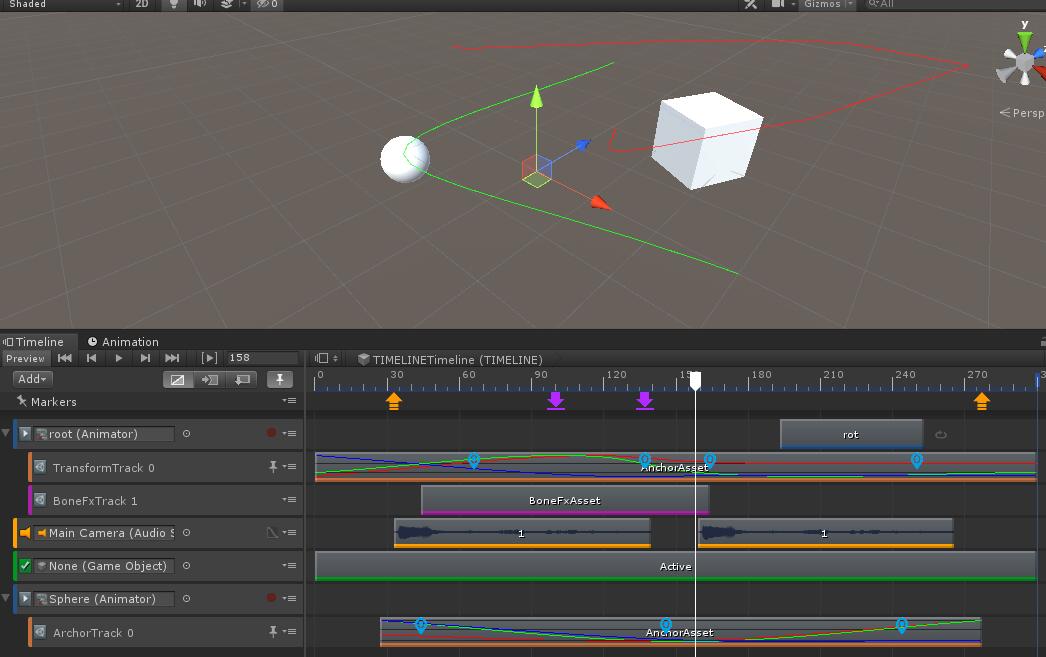Click the blue keyframe pin near frame 65 on TransformTrack
1046x657 pixels.
coord(474,460)
